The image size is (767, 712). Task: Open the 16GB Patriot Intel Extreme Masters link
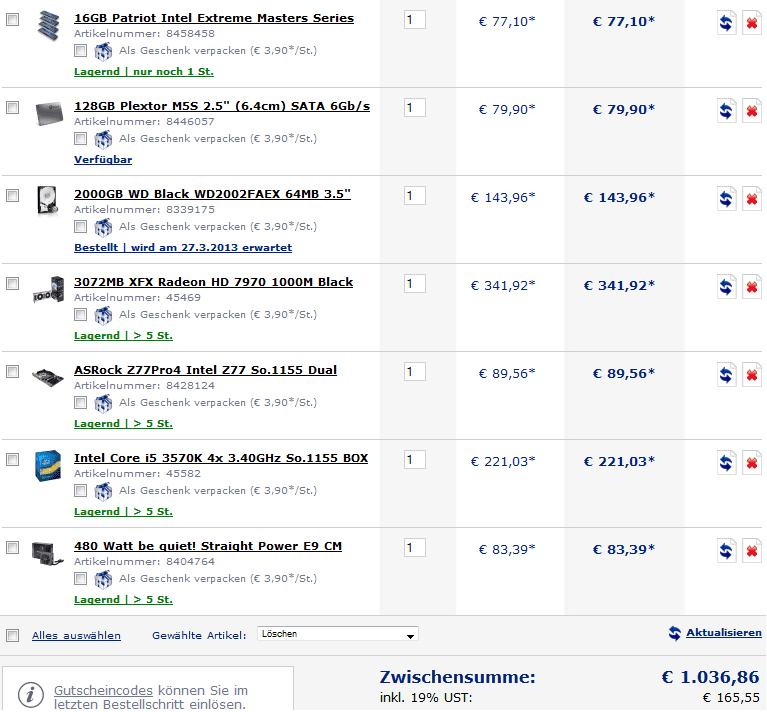214,18
